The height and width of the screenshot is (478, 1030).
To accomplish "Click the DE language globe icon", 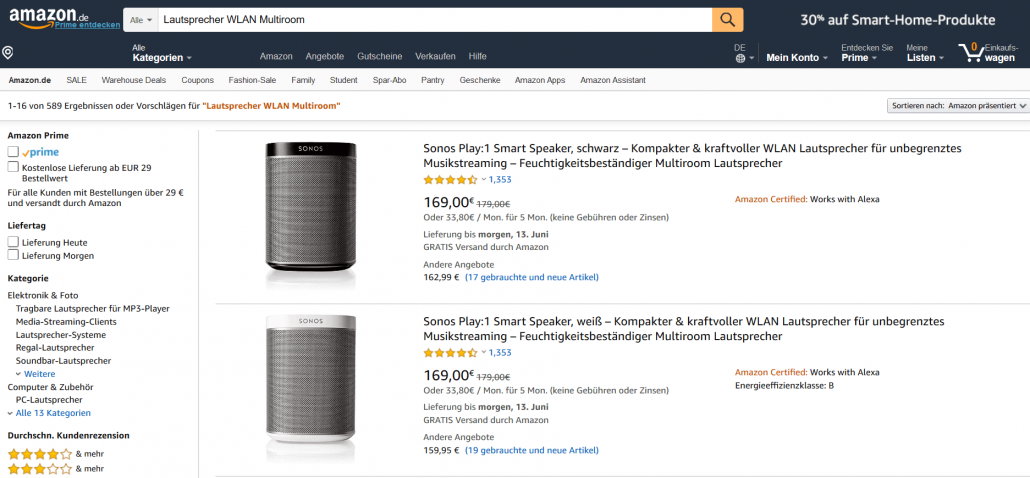I will (740, 58).
